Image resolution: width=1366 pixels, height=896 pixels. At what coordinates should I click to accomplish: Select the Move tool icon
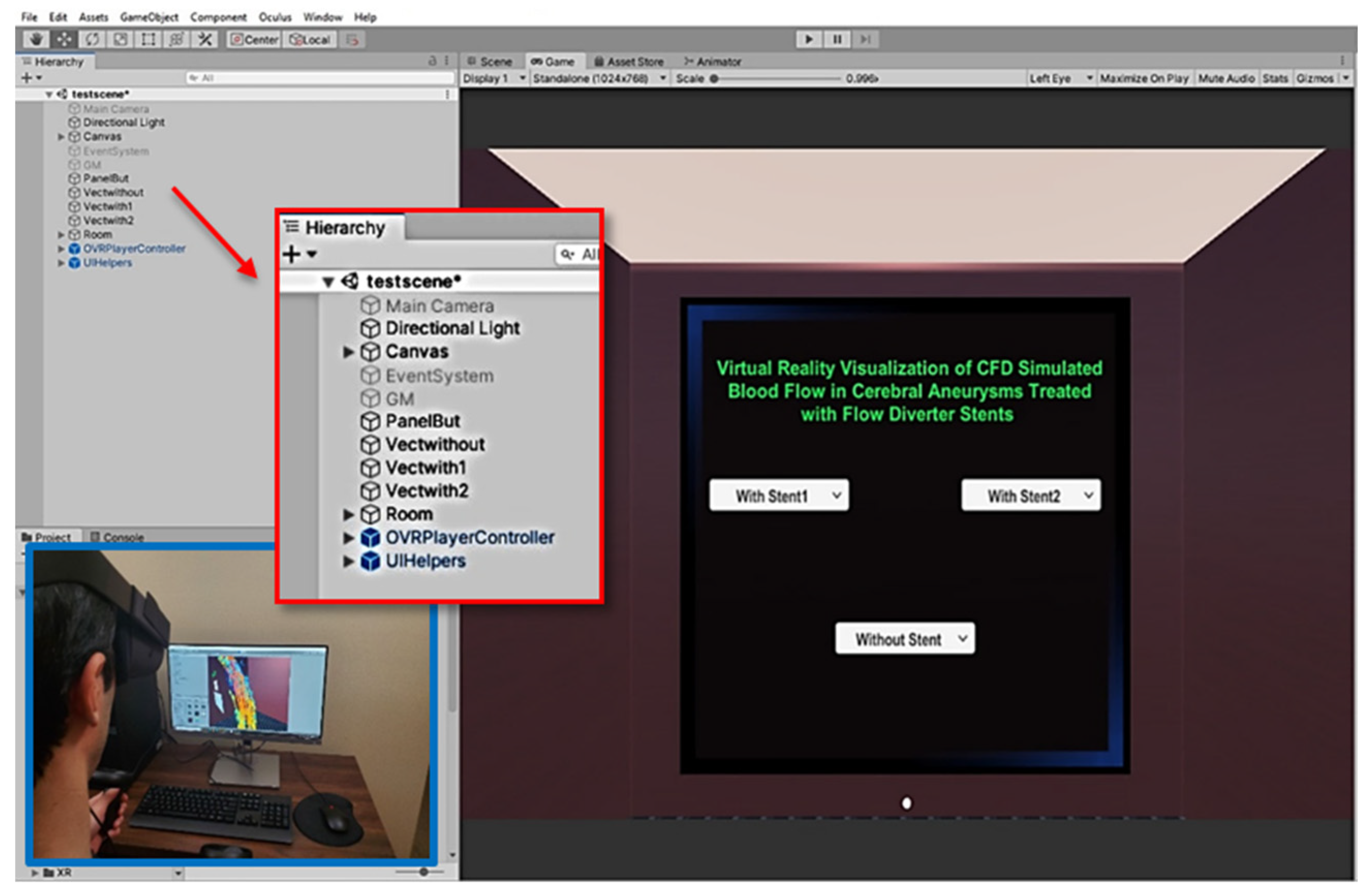64,40
